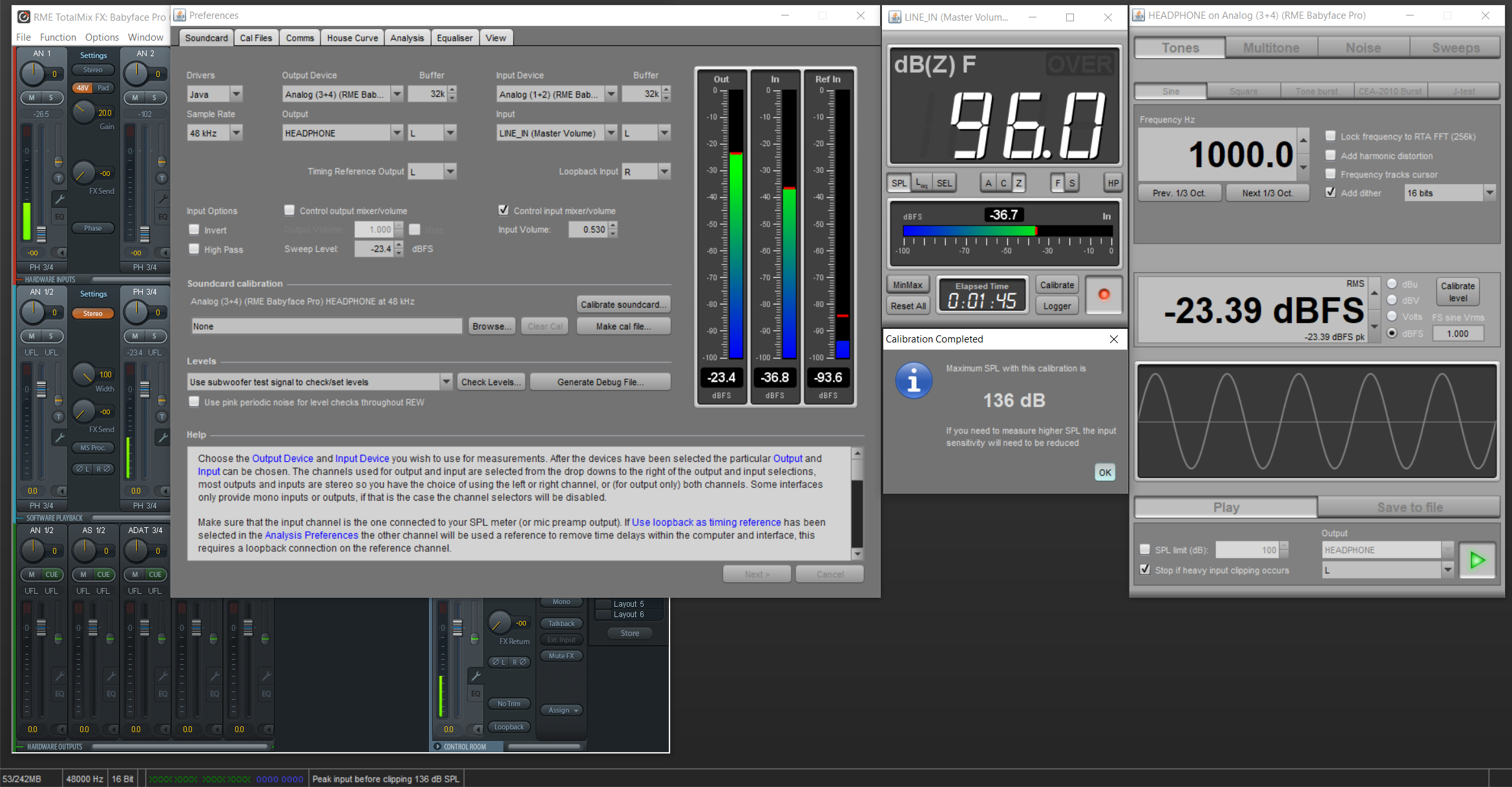
Task: Expand HEADPHONE output dropdown in Preferences
Action: pos(343,133)
